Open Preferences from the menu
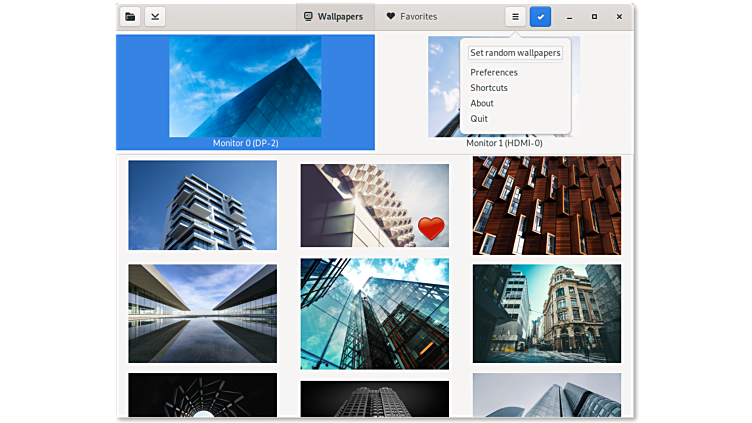Viewport: 752px width, 423px height. (x=494, y=72)
